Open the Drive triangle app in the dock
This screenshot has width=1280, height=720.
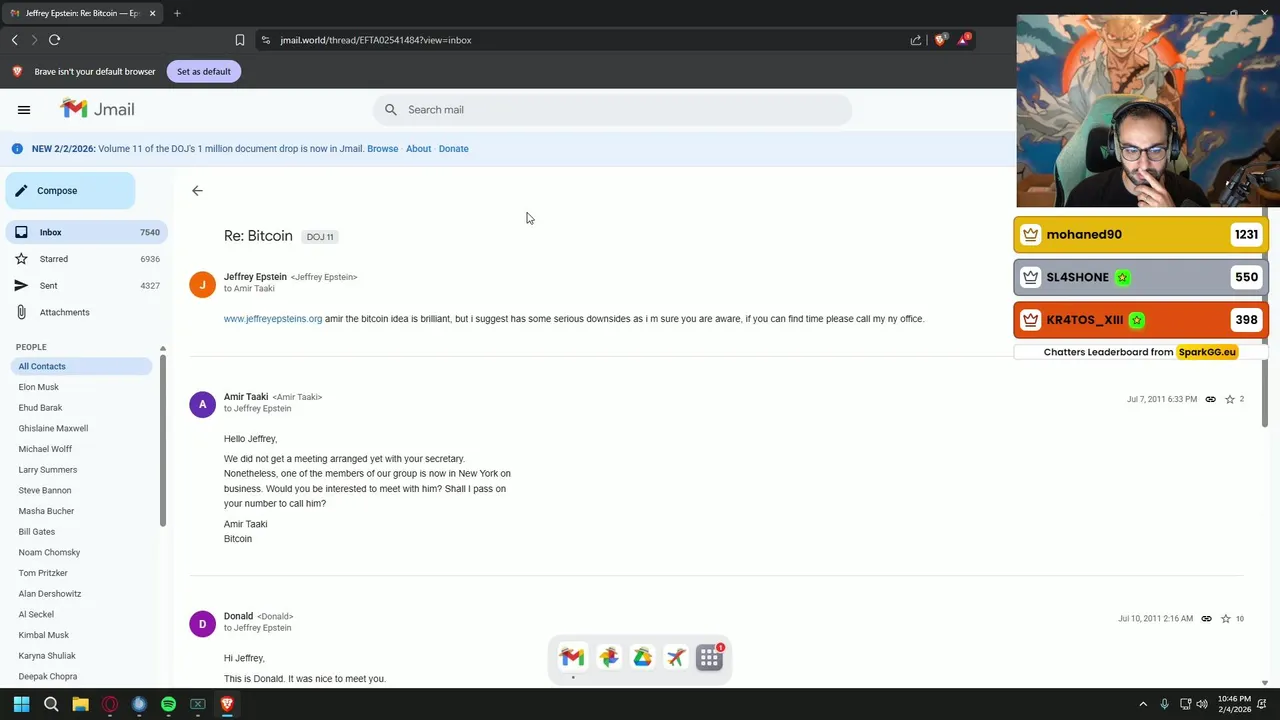(x=642, y=657)
